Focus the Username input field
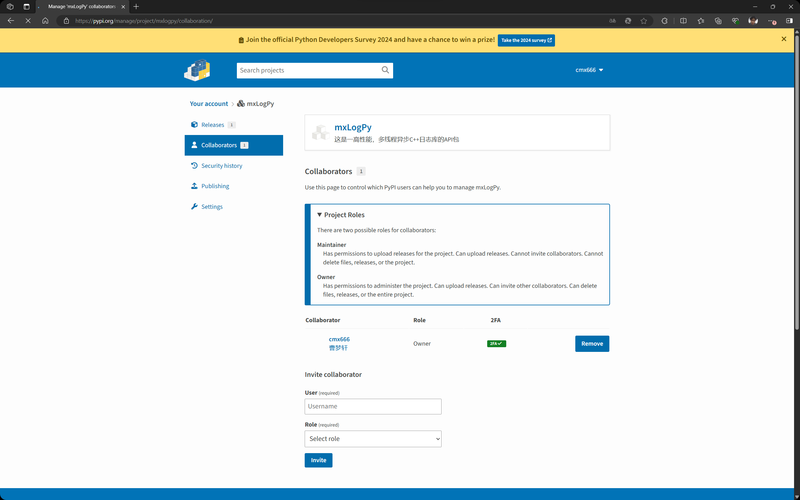Screen dimensions: 800x500 click(x=373, y=406)
